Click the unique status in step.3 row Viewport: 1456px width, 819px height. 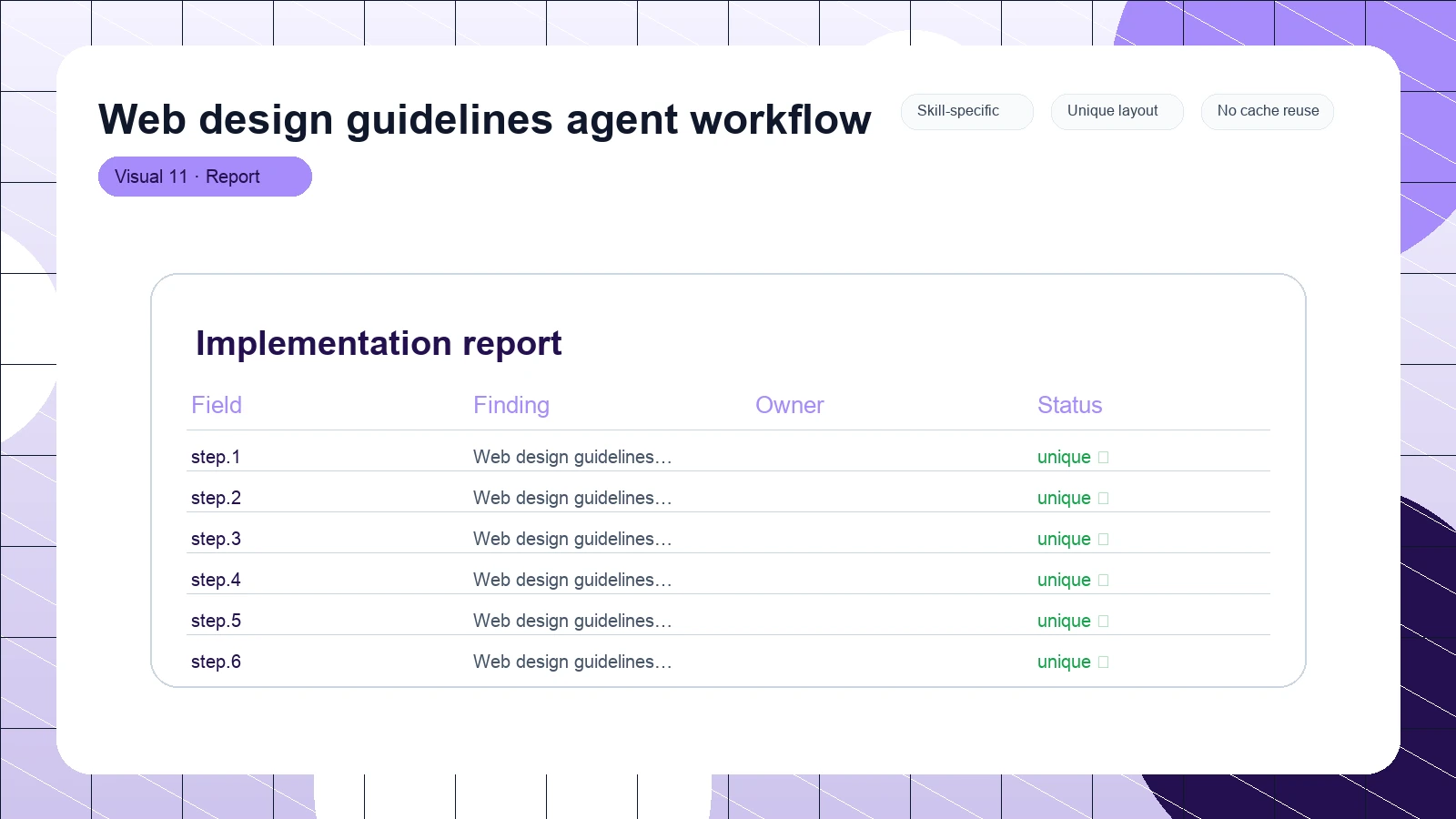(1064, 539)
